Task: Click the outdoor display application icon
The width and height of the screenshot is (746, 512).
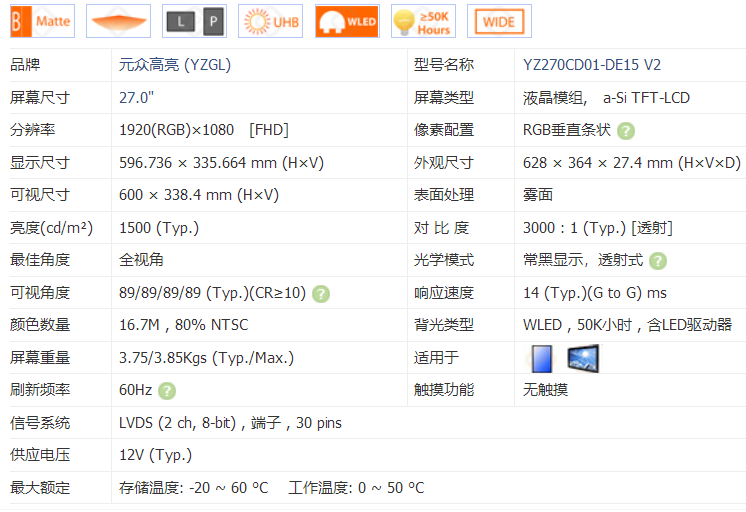Action: (583, 358)
